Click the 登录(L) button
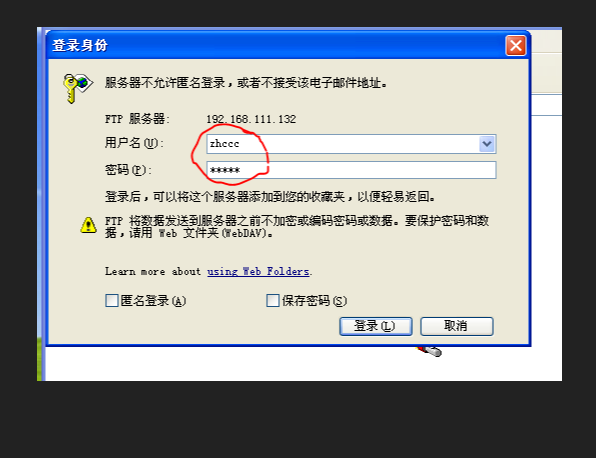This screenshot has height=458, width=596. pos(376,326)
